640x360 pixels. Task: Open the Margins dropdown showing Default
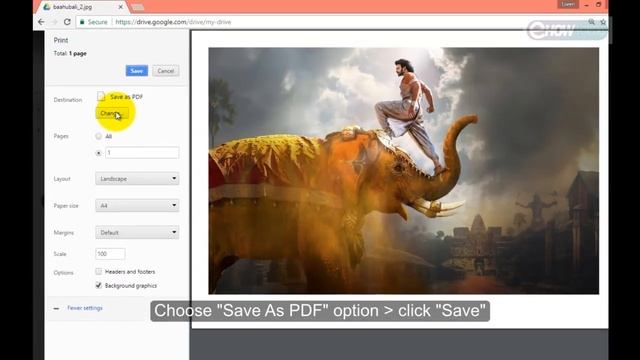[137, 232]
